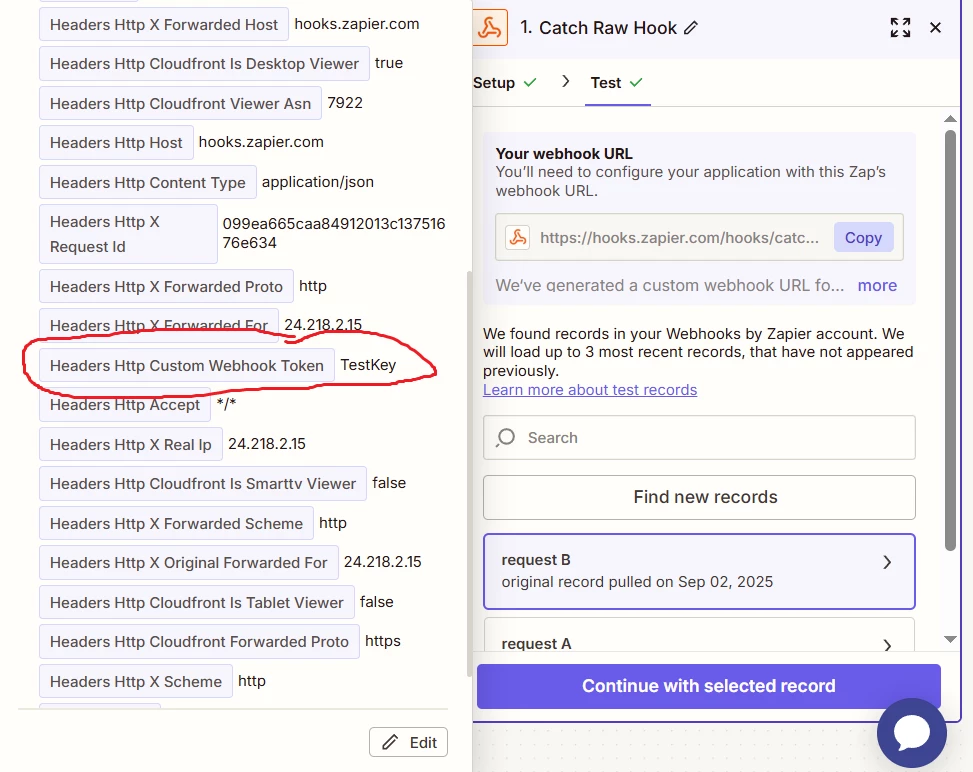Click the Webhooks app icon in header
973x772 pixels.
tap(490, 28)
